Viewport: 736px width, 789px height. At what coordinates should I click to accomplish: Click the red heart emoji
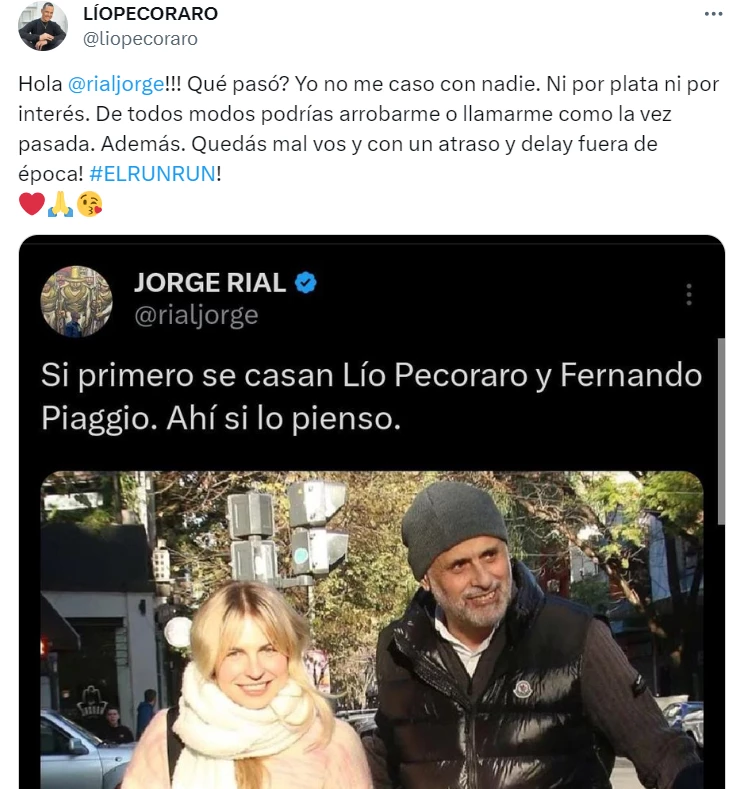click(31, 204)
